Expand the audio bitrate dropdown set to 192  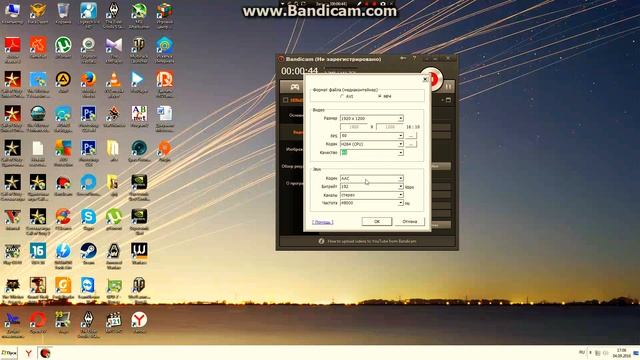tap(371, 187)
